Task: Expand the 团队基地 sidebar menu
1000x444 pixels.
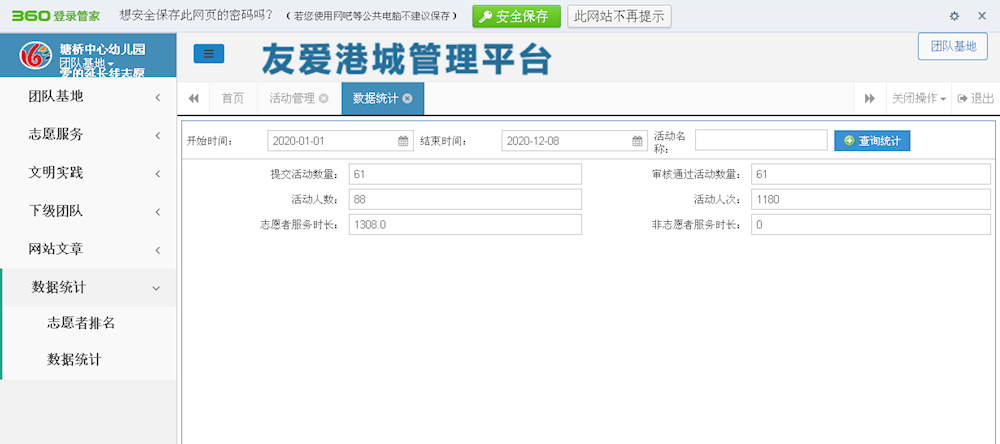Action: pos(88,97)
